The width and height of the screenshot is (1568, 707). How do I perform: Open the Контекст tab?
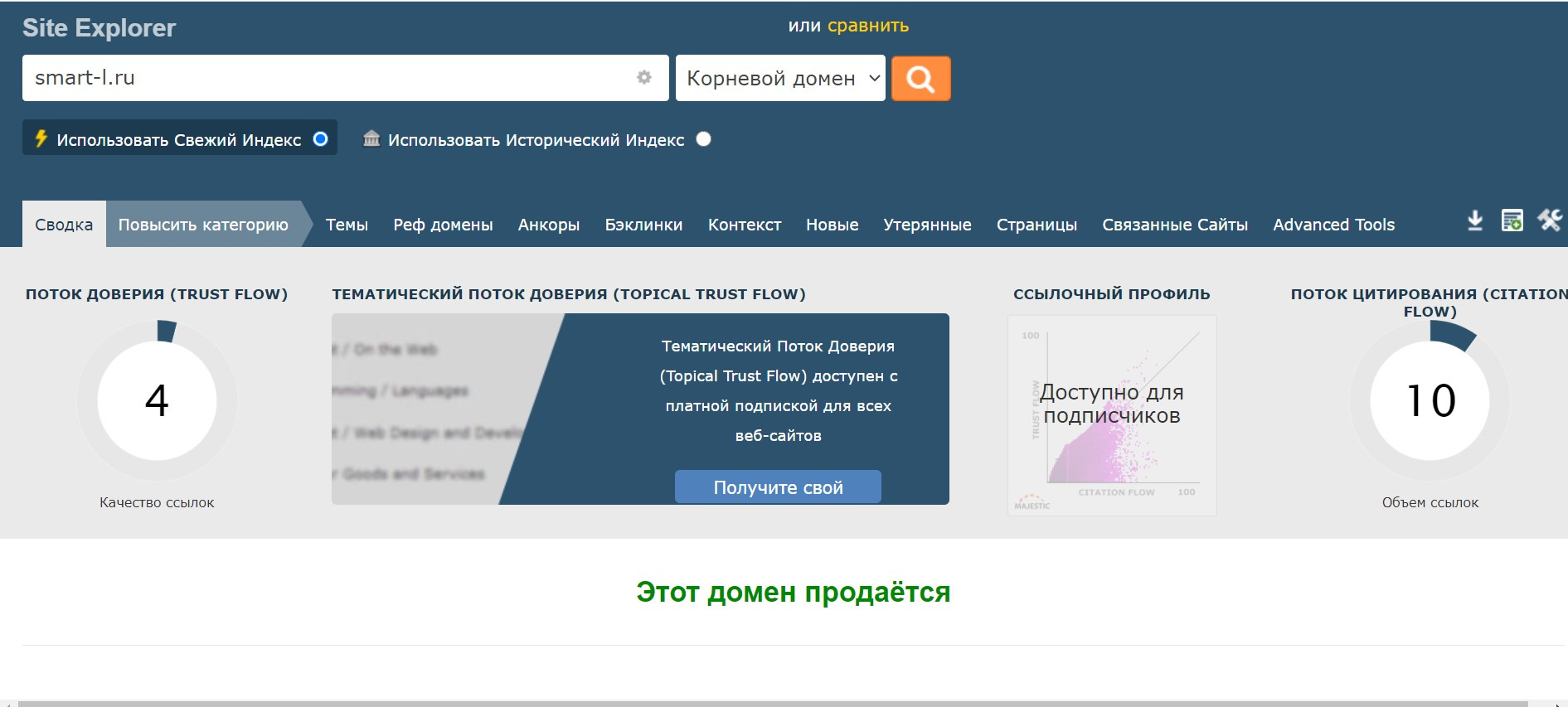[745, 225]
